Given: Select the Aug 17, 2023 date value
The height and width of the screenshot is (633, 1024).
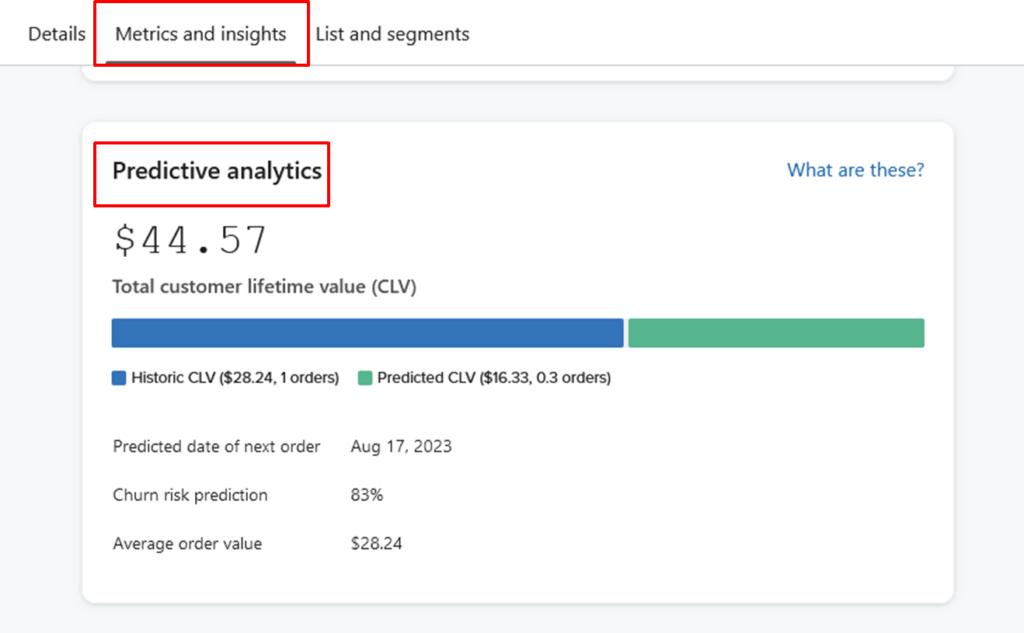Looking at the screenshot, I should coord(401,446).
